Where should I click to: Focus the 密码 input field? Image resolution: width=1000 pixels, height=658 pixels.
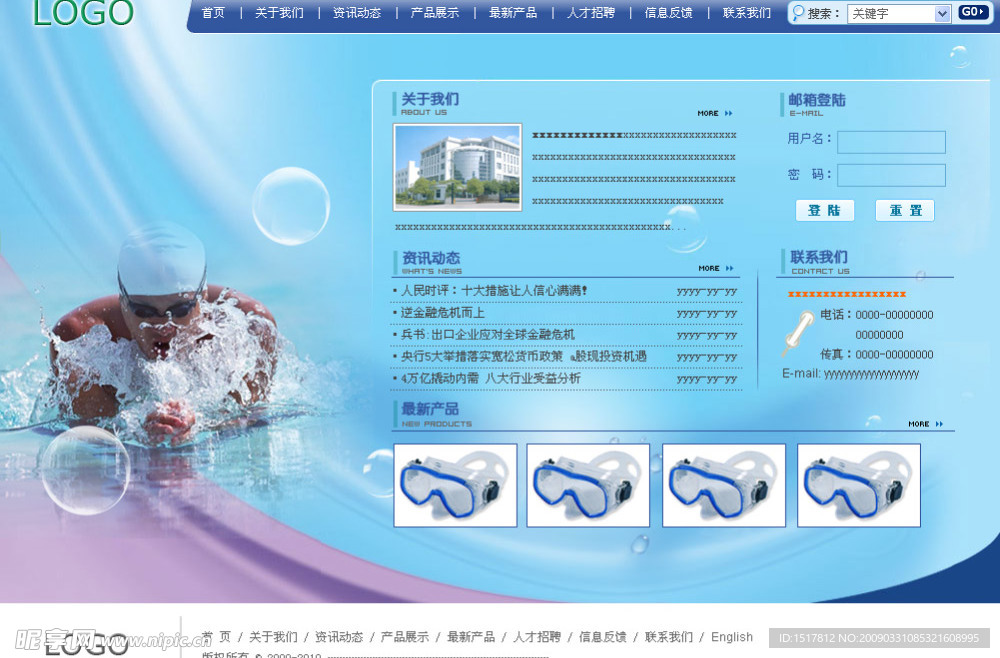892,175
